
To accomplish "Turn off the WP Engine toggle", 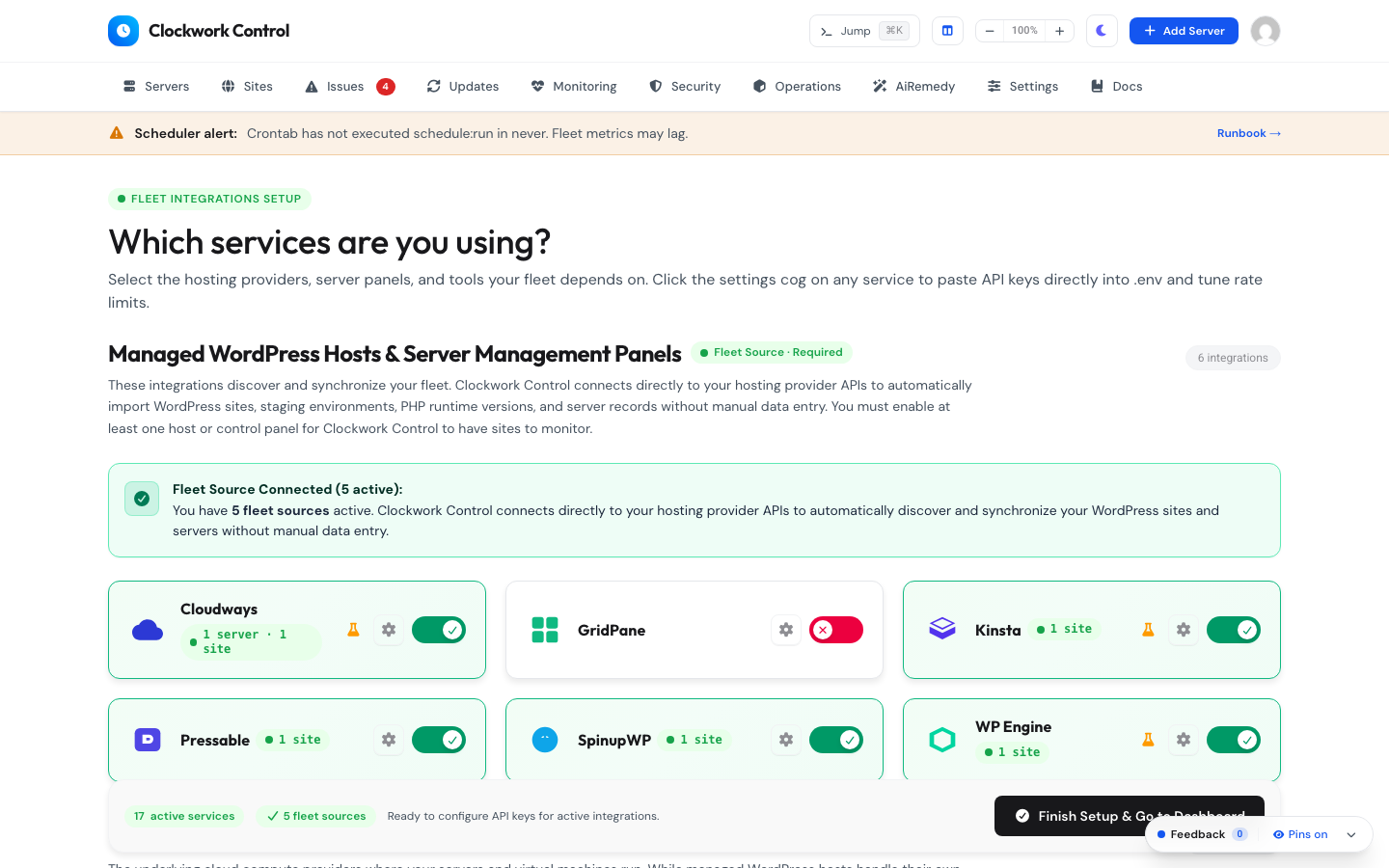I will 1234,740.
